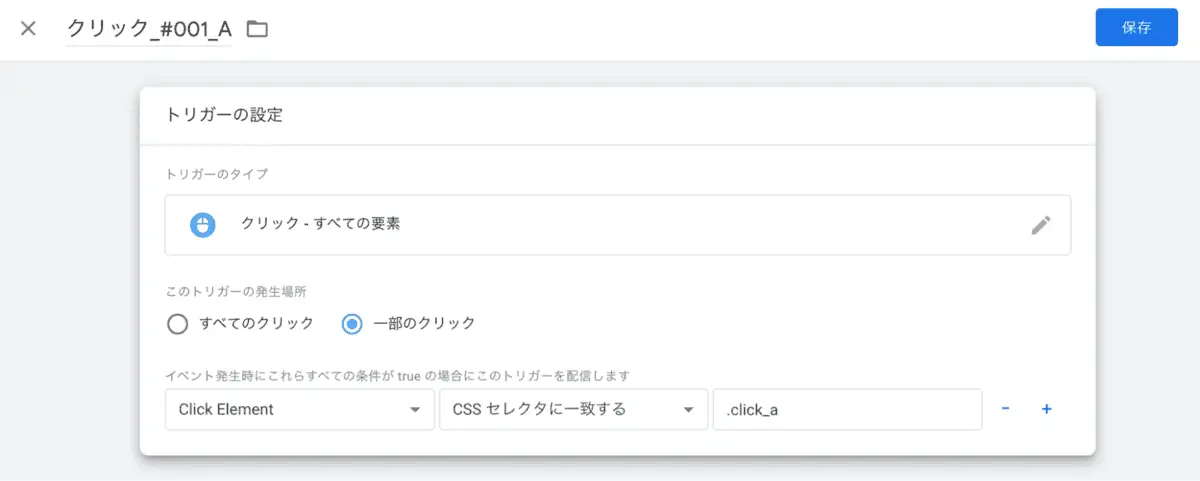
Task: Open the Click Element variable dropdown
Action: coord(299,409)
